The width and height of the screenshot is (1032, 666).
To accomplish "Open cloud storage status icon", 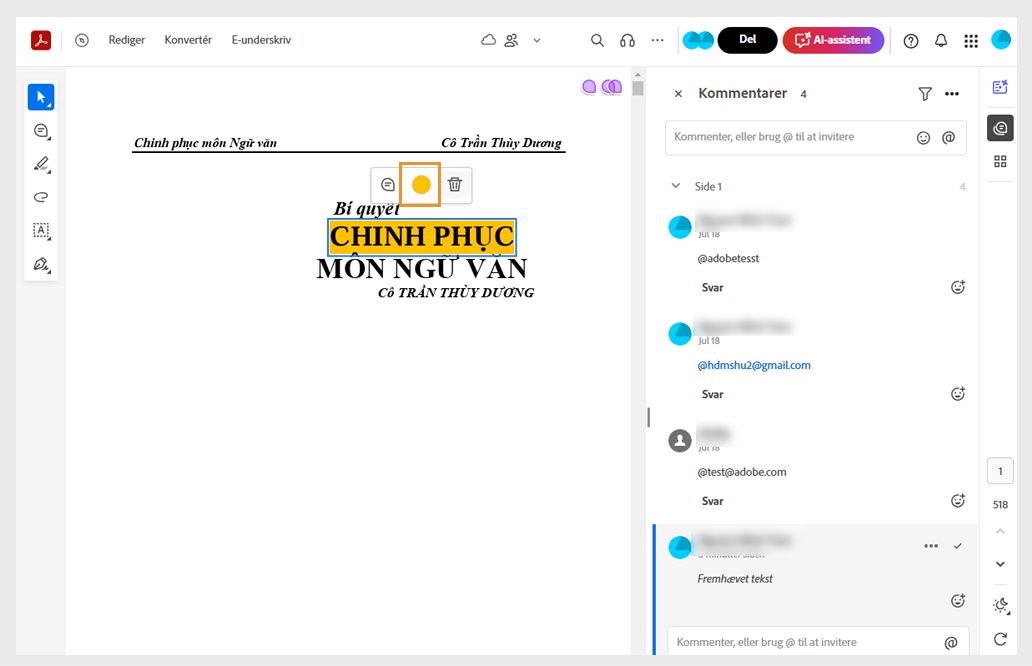I will click(x=488, y=40).
